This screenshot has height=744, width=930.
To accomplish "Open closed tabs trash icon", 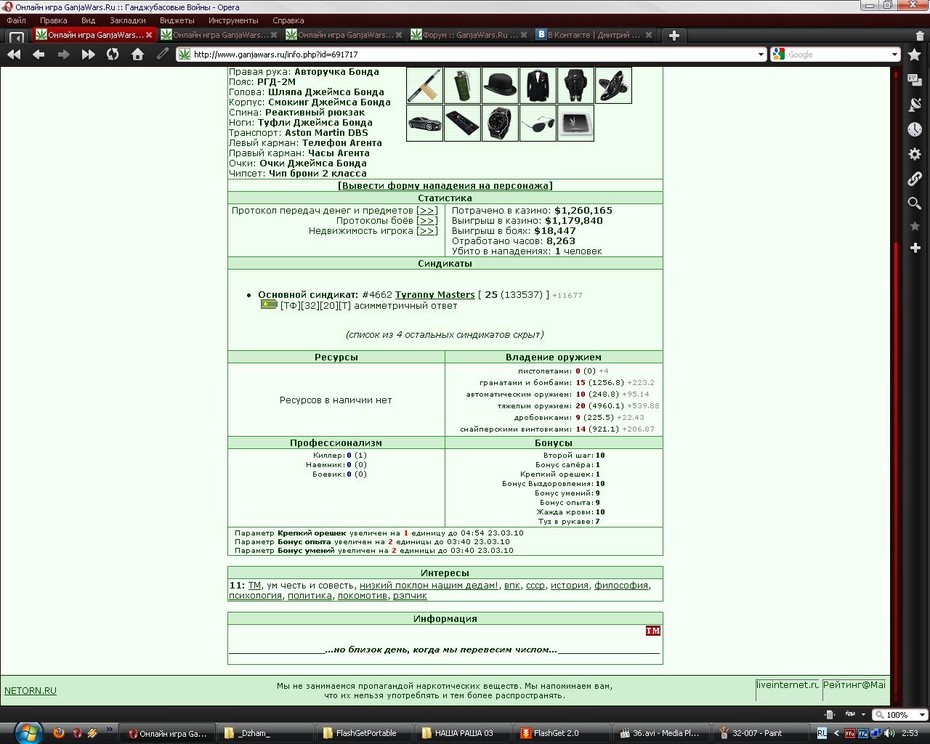I will pos(920,36).
